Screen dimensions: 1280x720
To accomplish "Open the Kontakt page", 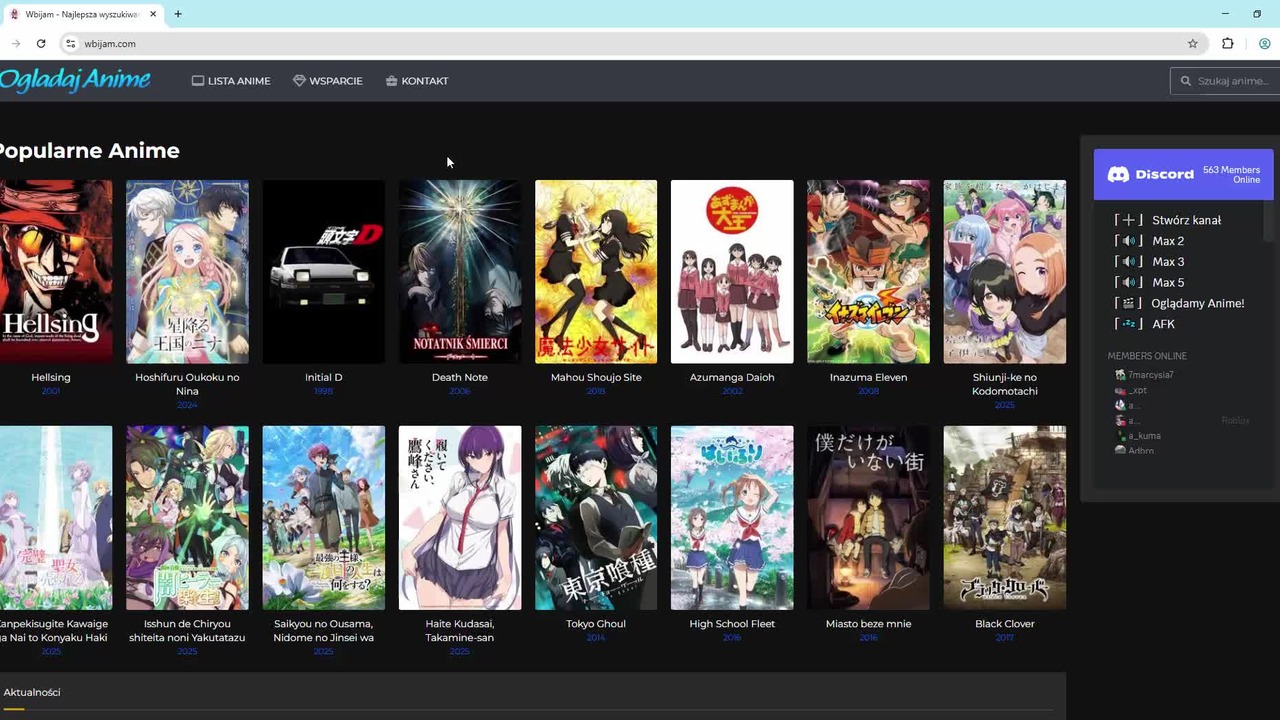I will [416, 81].
